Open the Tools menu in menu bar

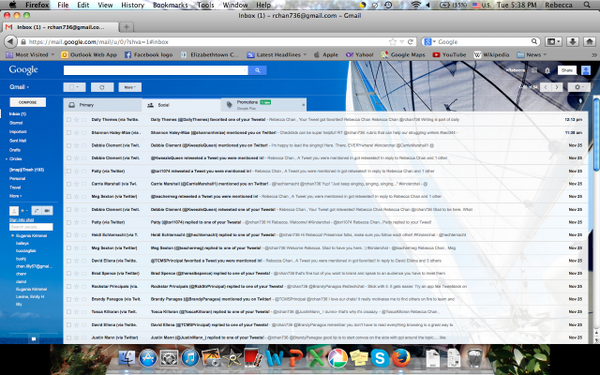click(x=205, y=5)
